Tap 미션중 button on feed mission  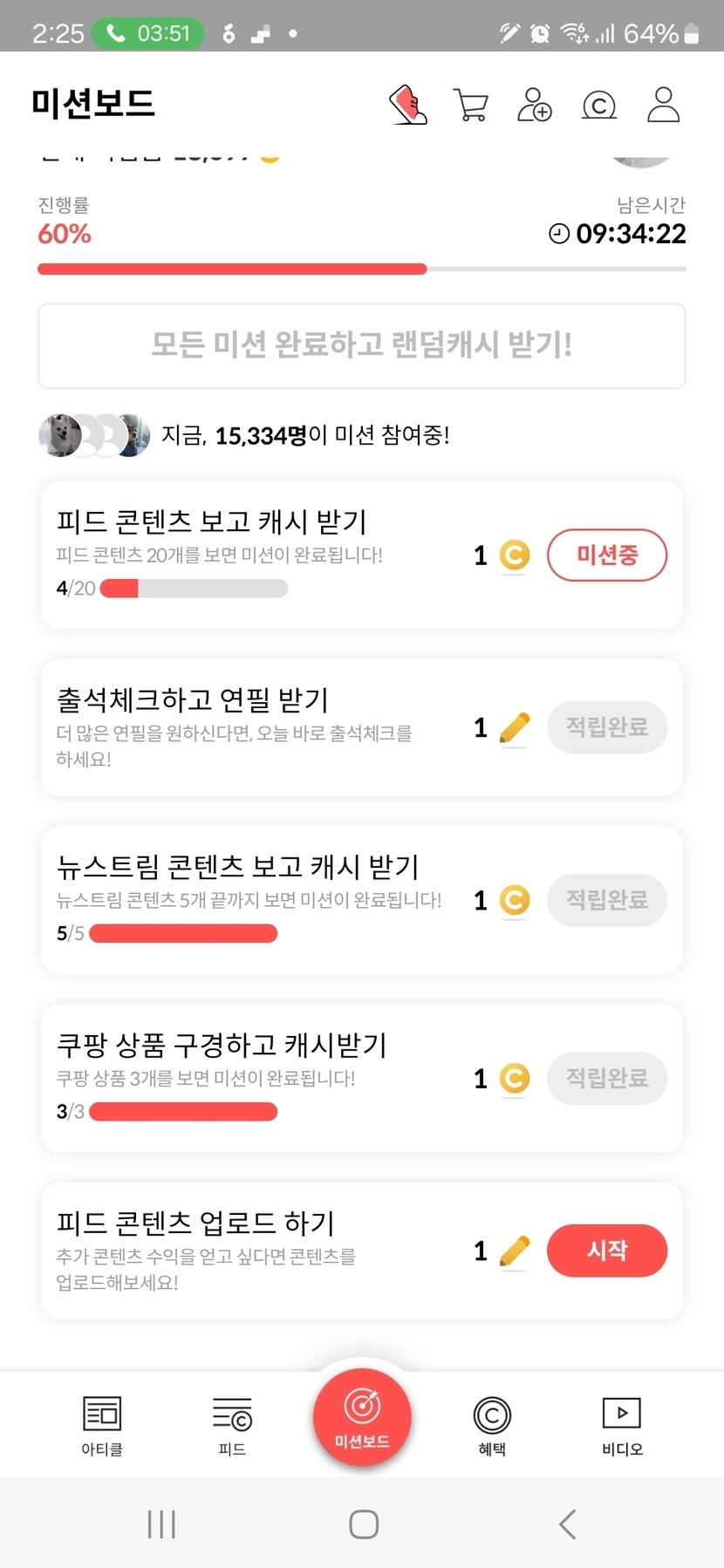pos(607,555)
